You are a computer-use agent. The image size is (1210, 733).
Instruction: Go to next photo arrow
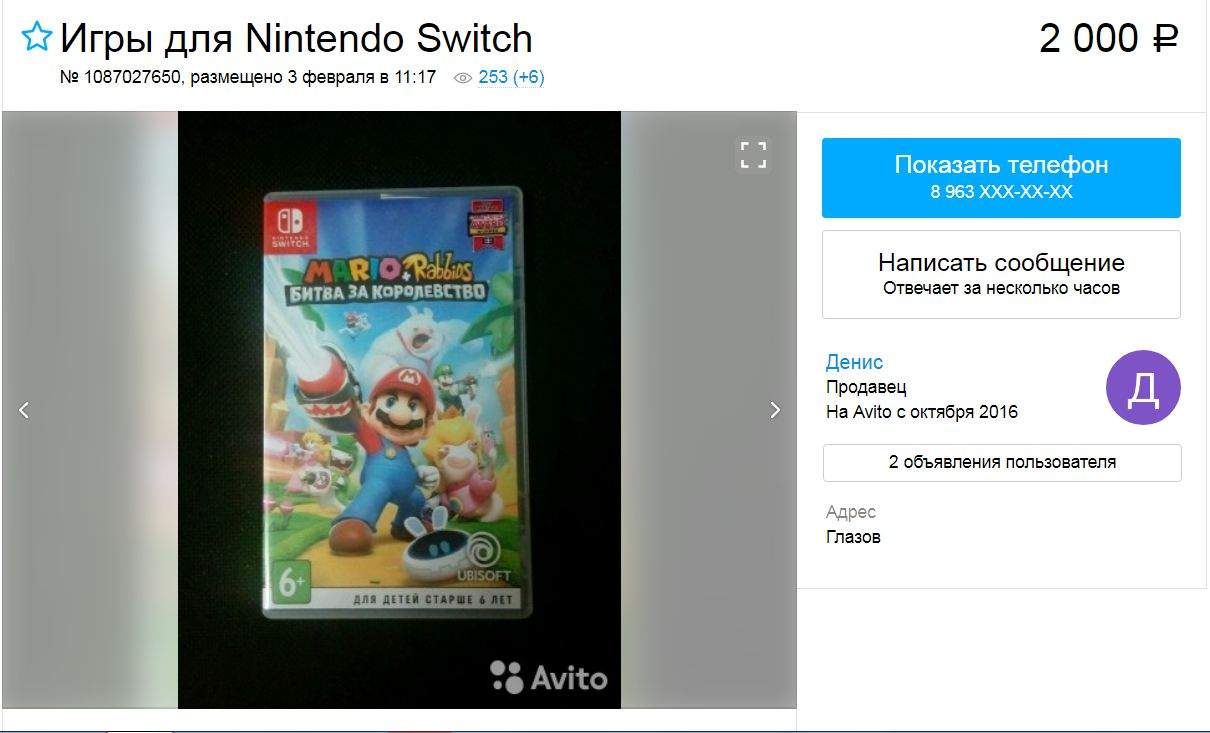775,410
